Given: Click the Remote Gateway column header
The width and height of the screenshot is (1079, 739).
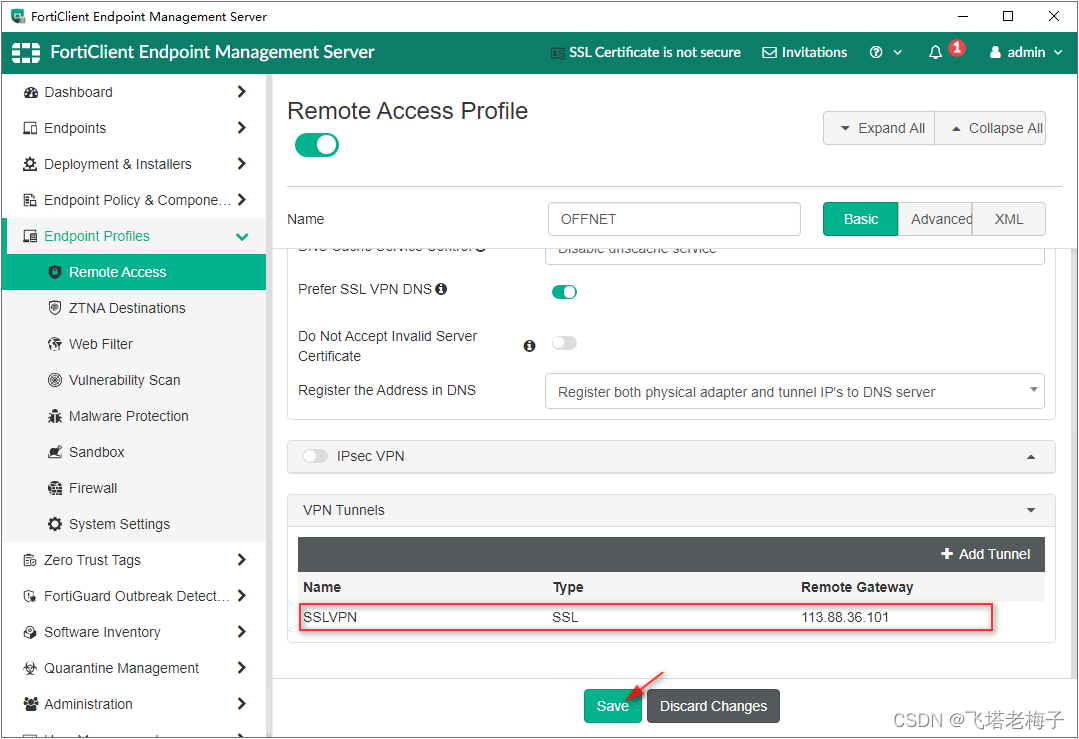Looking at the screenshot, I should point(857,587).
